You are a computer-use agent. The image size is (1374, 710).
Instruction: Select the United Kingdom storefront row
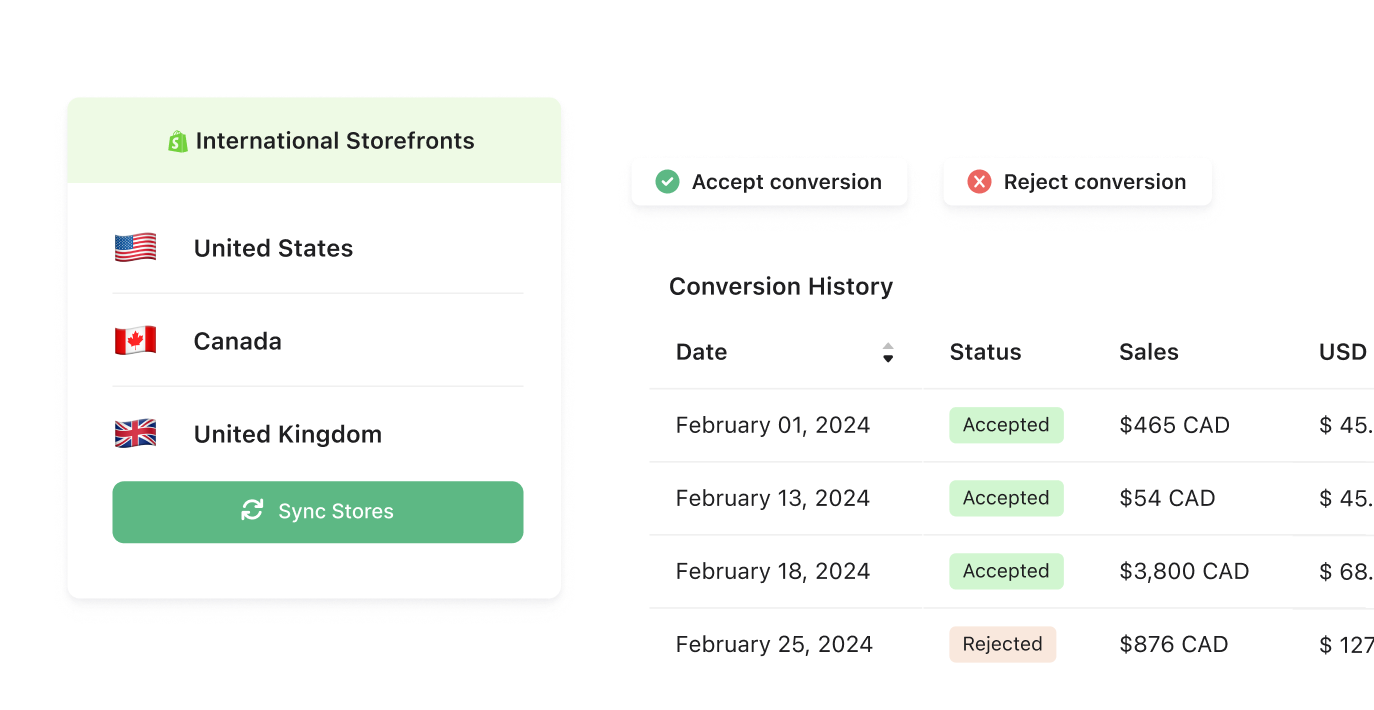click(x=317, y=434)
